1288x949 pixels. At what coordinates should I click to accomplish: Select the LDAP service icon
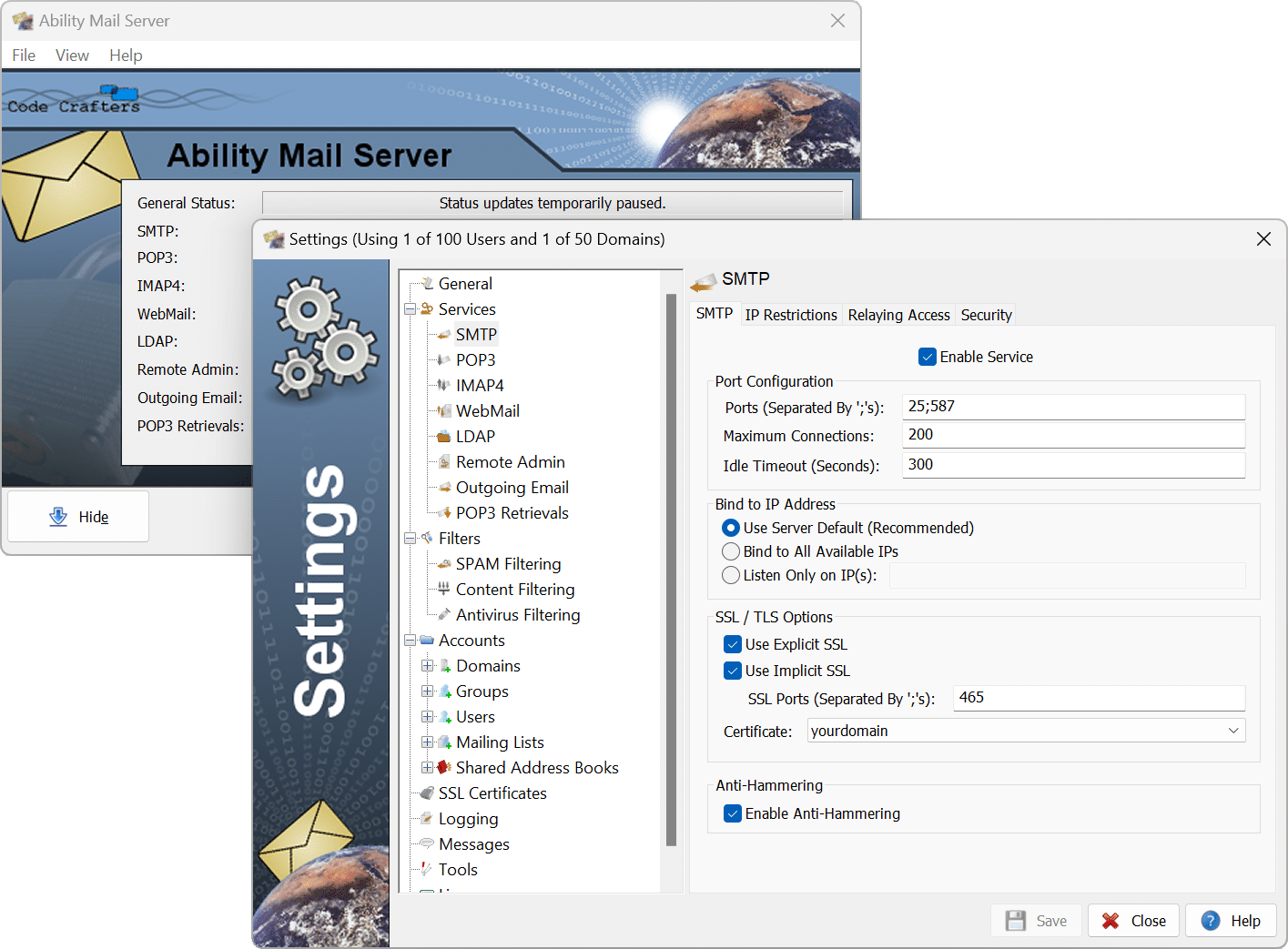pos(443,436)
